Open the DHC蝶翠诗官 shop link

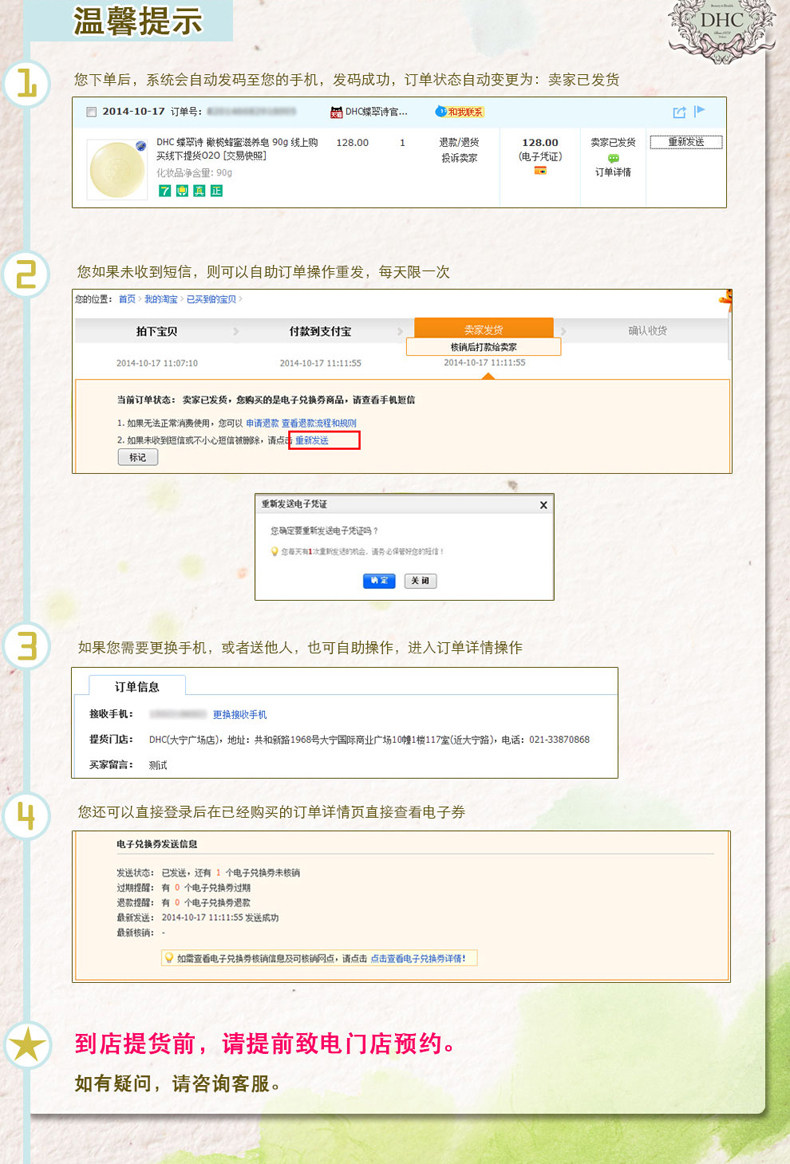[376, 112]
